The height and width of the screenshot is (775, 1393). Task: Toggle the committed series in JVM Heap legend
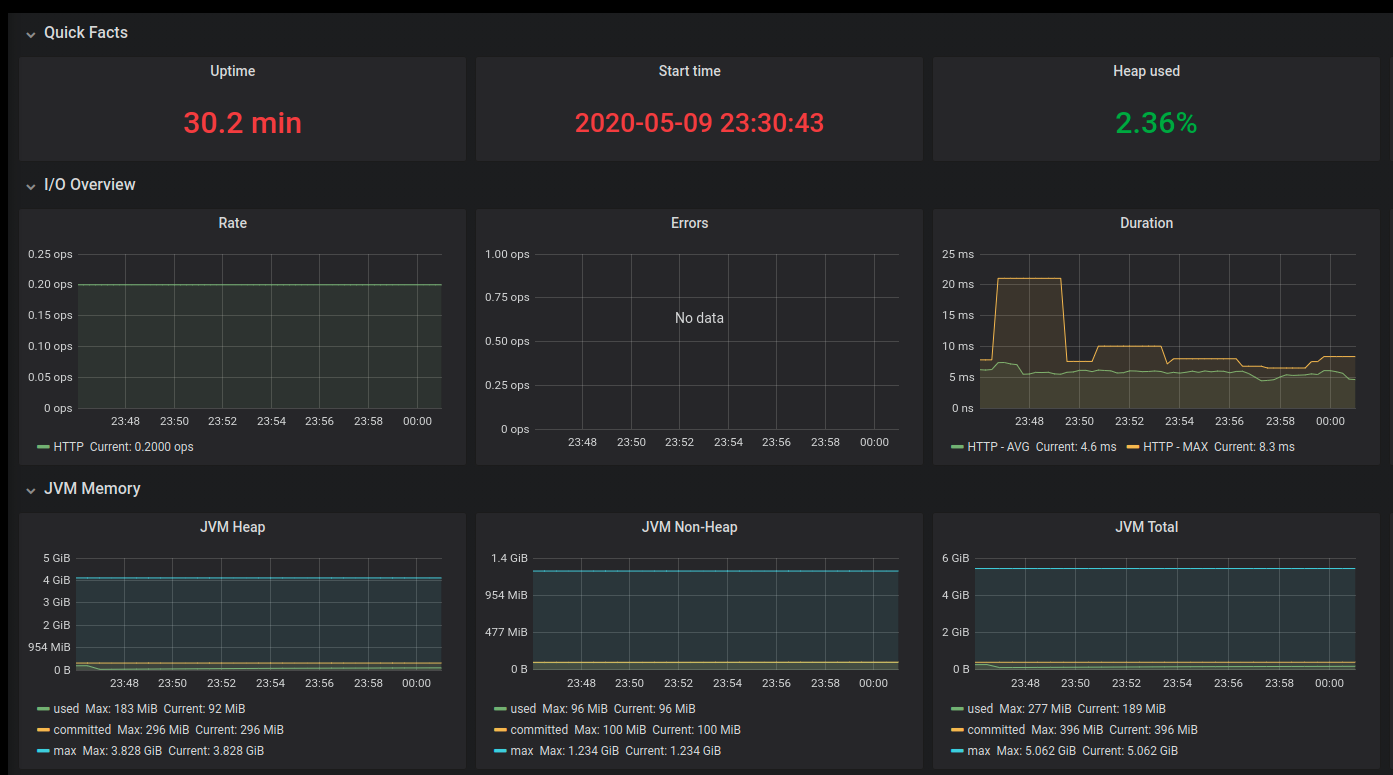click(x=80, y=730)
